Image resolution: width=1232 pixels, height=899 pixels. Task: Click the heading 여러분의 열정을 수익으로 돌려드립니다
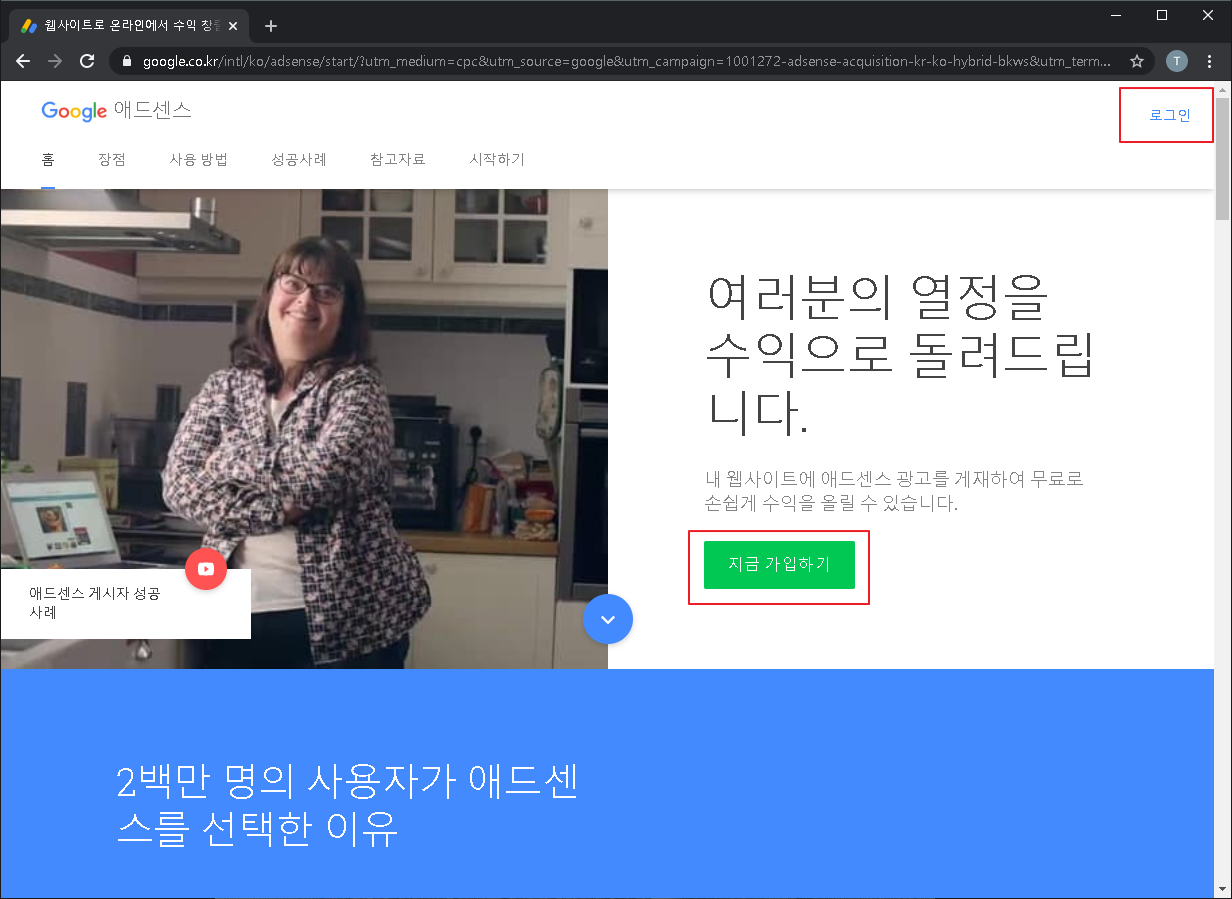pyautogui.click(x=900, y=354)
